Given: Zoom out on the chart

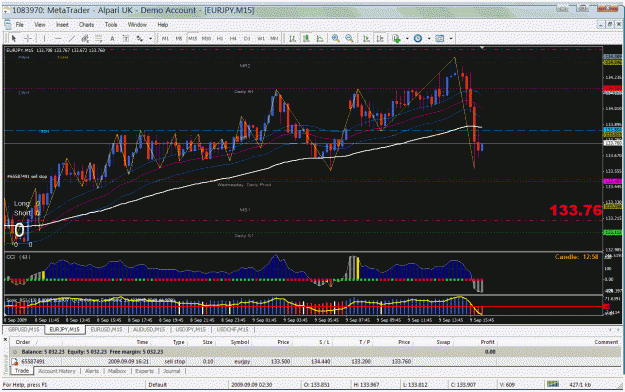Looking at the screenshot, I should pos(349,38).
